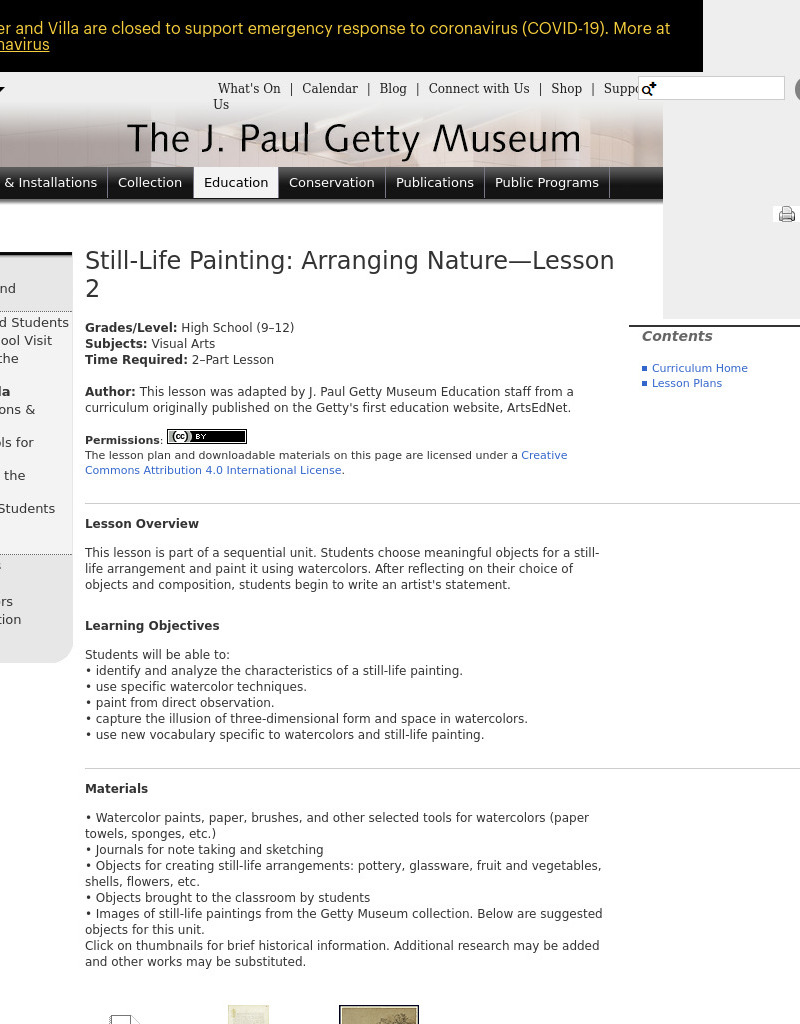Open the framed still-life painting thumbnail

click(378, 1015)
